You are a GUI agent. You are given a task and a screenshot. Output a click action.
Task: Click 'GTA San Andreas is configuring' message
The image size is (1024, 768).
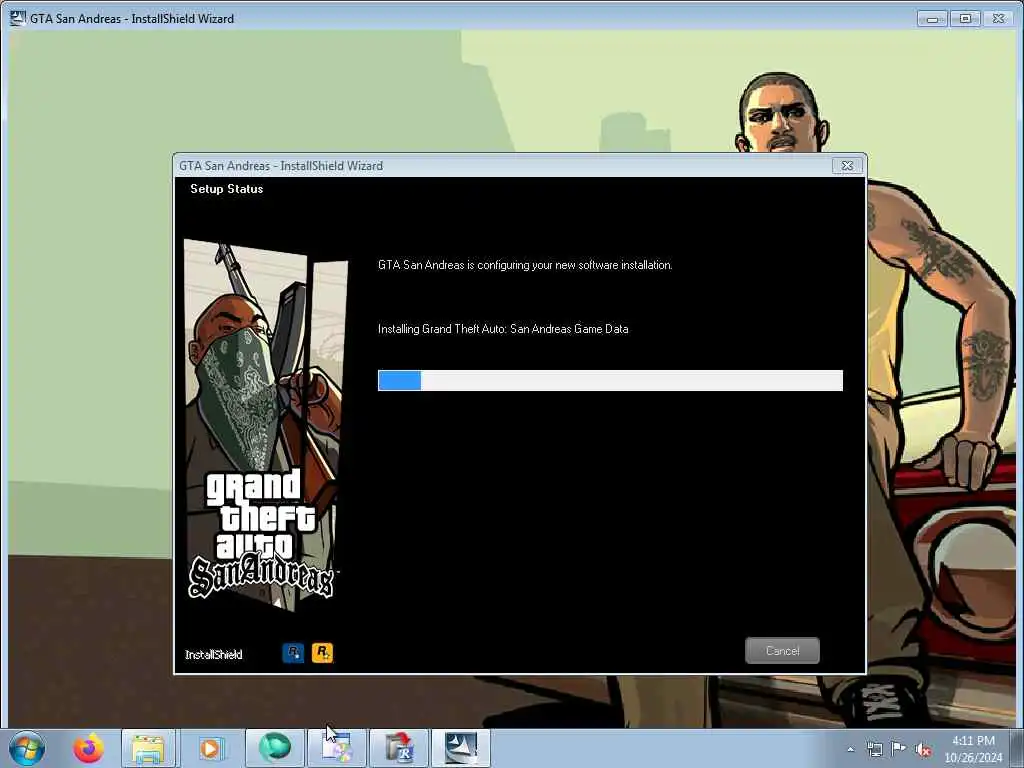(x=524, y=265)
